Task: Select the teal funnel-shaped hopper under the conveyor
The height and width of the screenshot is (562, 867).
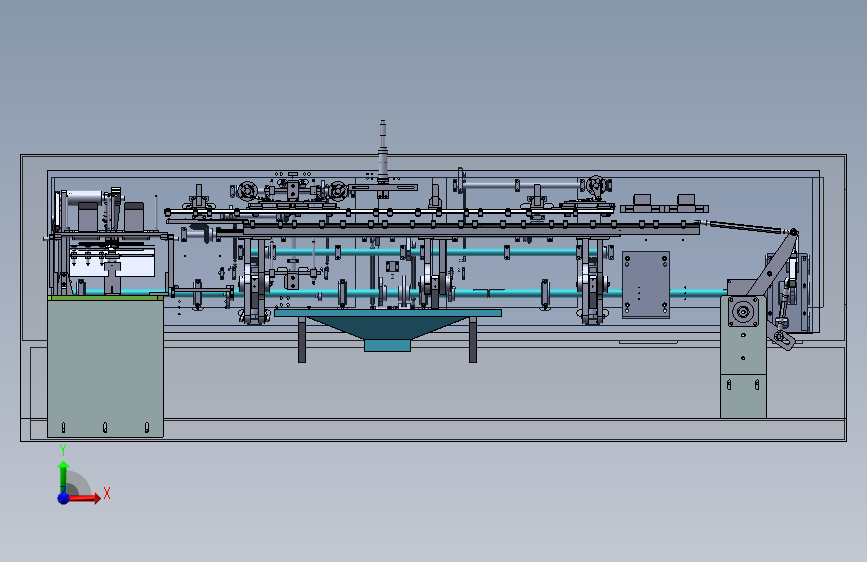Action: click(388, 328)
